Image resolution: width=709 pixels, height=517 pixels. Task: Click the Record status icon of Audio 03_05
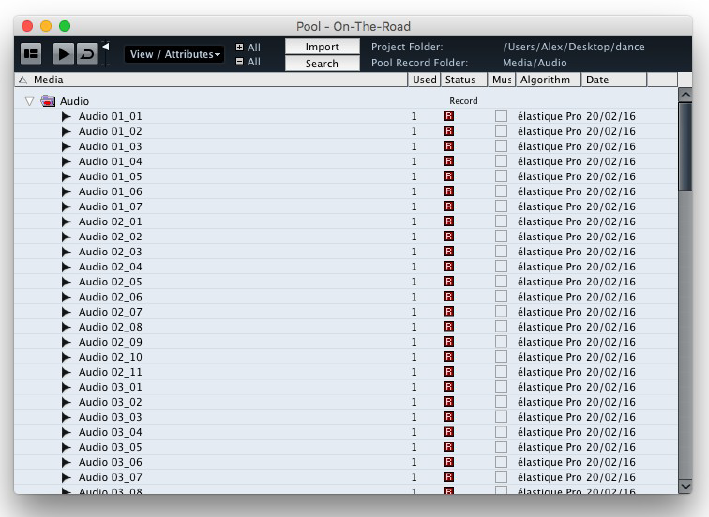coord(449,447)
